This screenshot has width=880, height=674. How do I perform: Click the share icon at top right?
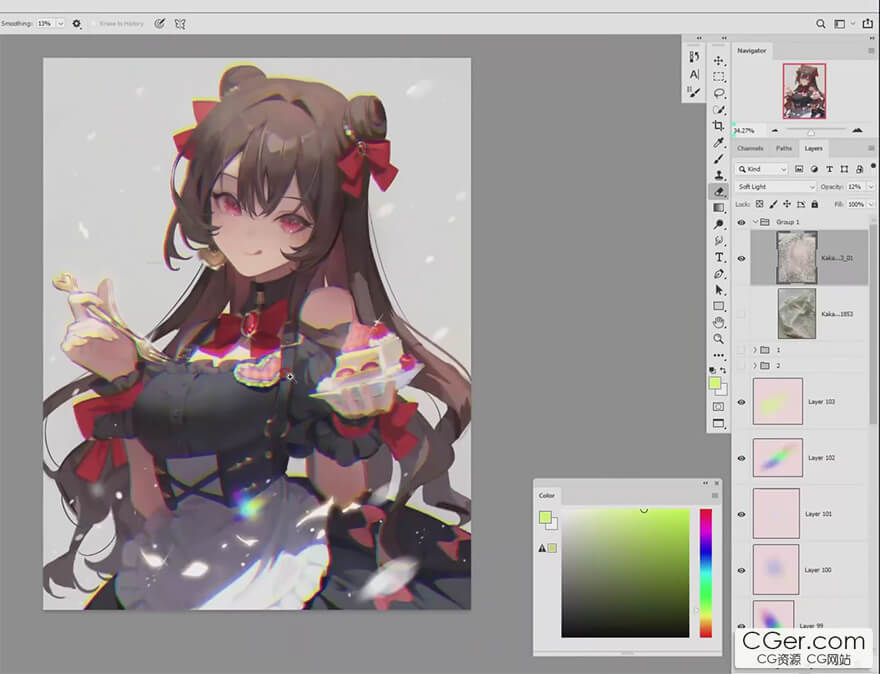tap(867, 24)
